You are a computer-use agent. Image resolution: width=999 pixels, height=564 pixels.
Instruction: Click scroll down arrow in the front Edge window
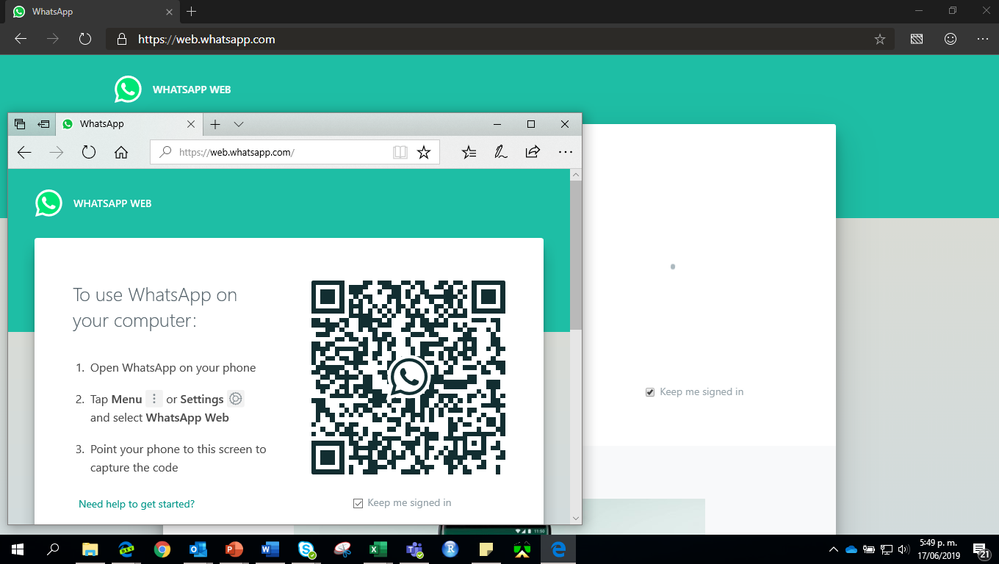click(576, 518)
